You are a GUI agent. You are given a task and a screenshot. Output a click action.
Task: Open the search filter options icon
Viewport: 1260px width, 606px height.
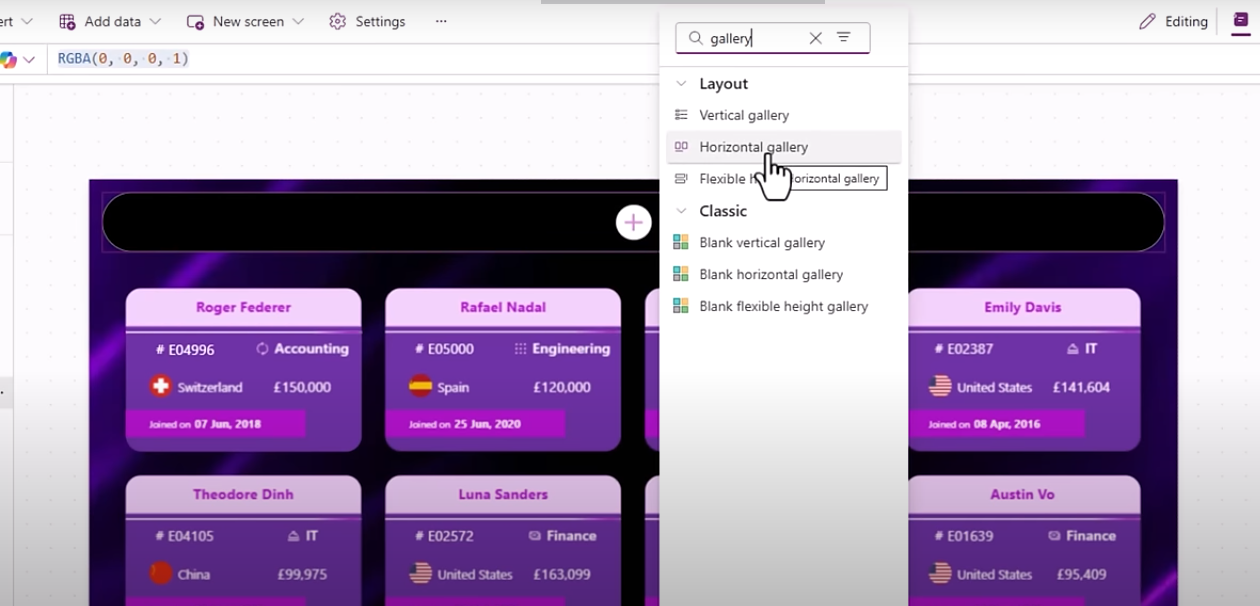point(844,38)
